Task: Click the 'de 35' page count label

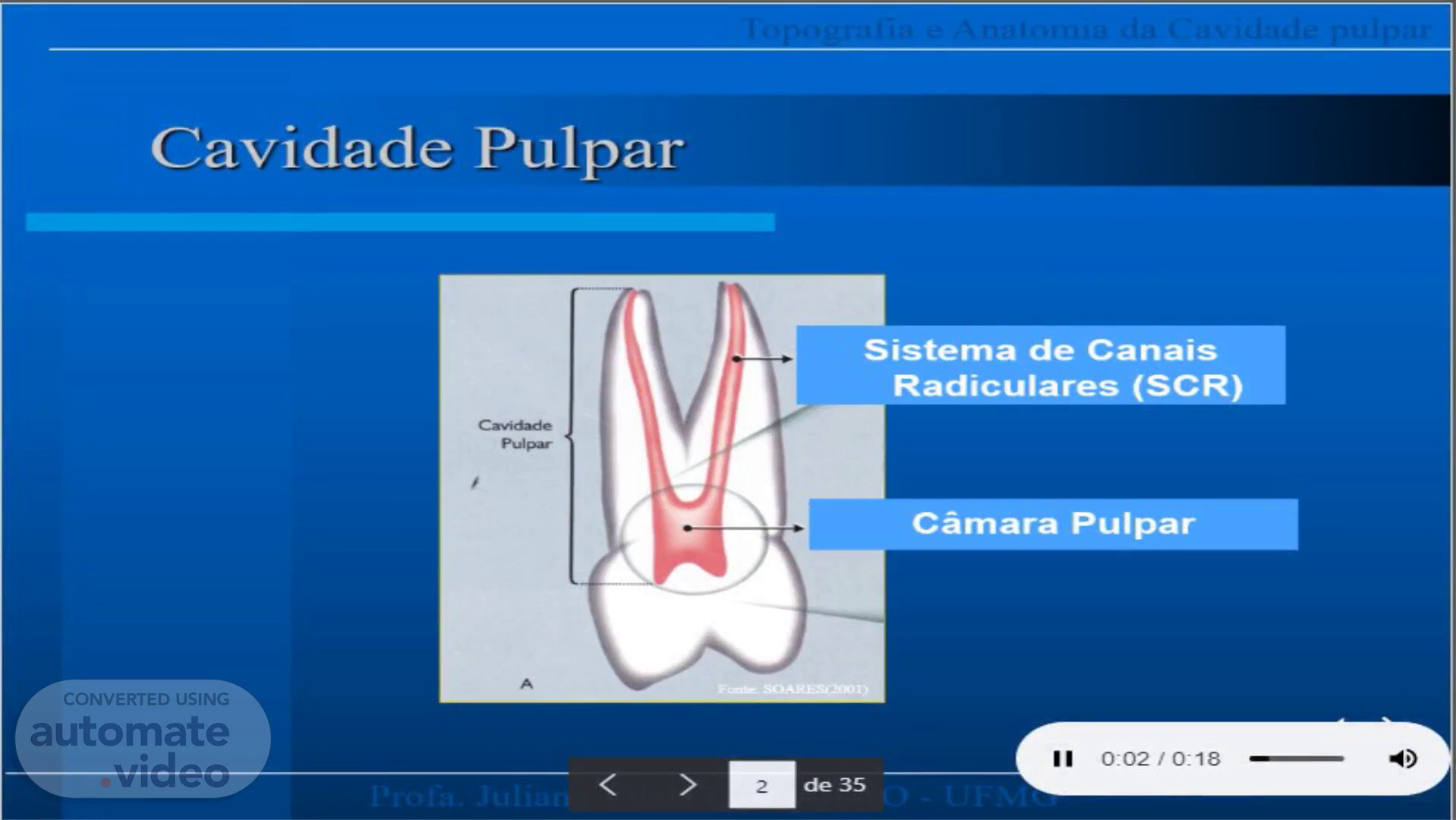Action: 834,784
